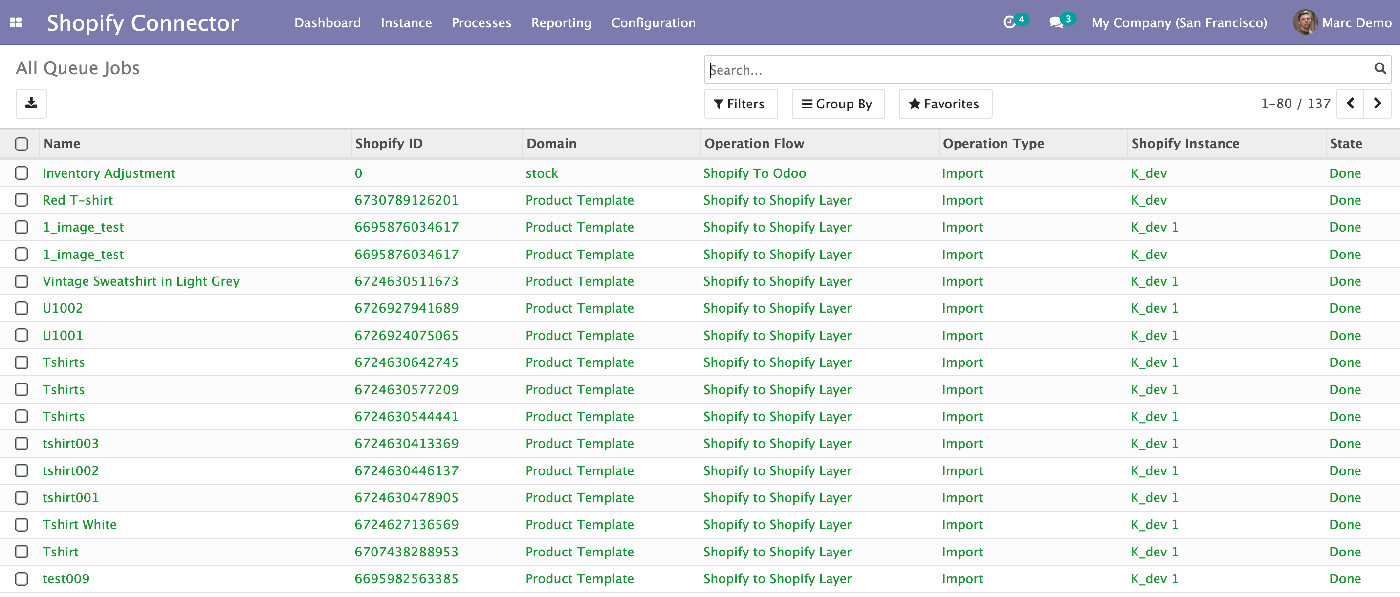Open the Group By dropdown
Image resolution: width=1400 pixels, height=597 pixels.
[838, 104]
